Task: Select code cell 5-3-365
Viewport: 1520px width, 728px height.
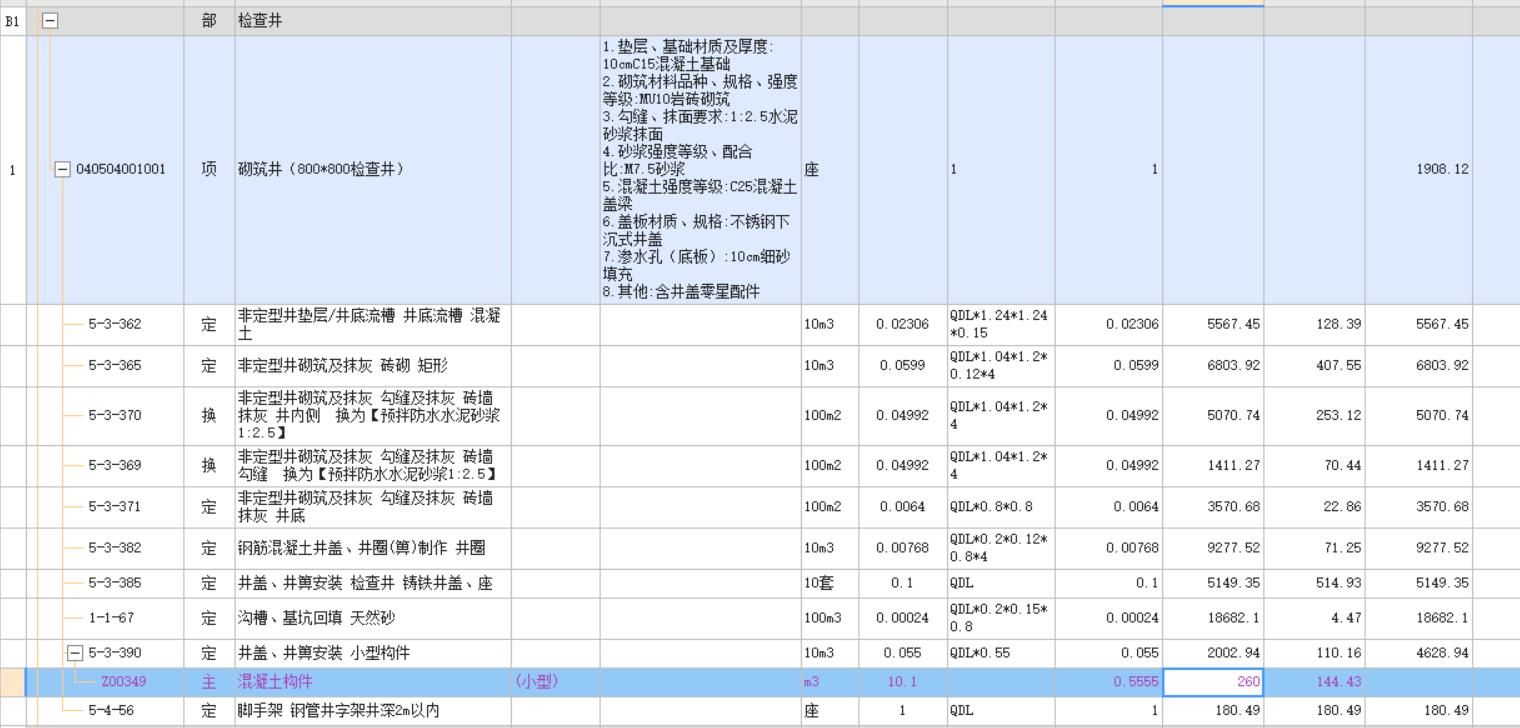Action: (115, 366)
